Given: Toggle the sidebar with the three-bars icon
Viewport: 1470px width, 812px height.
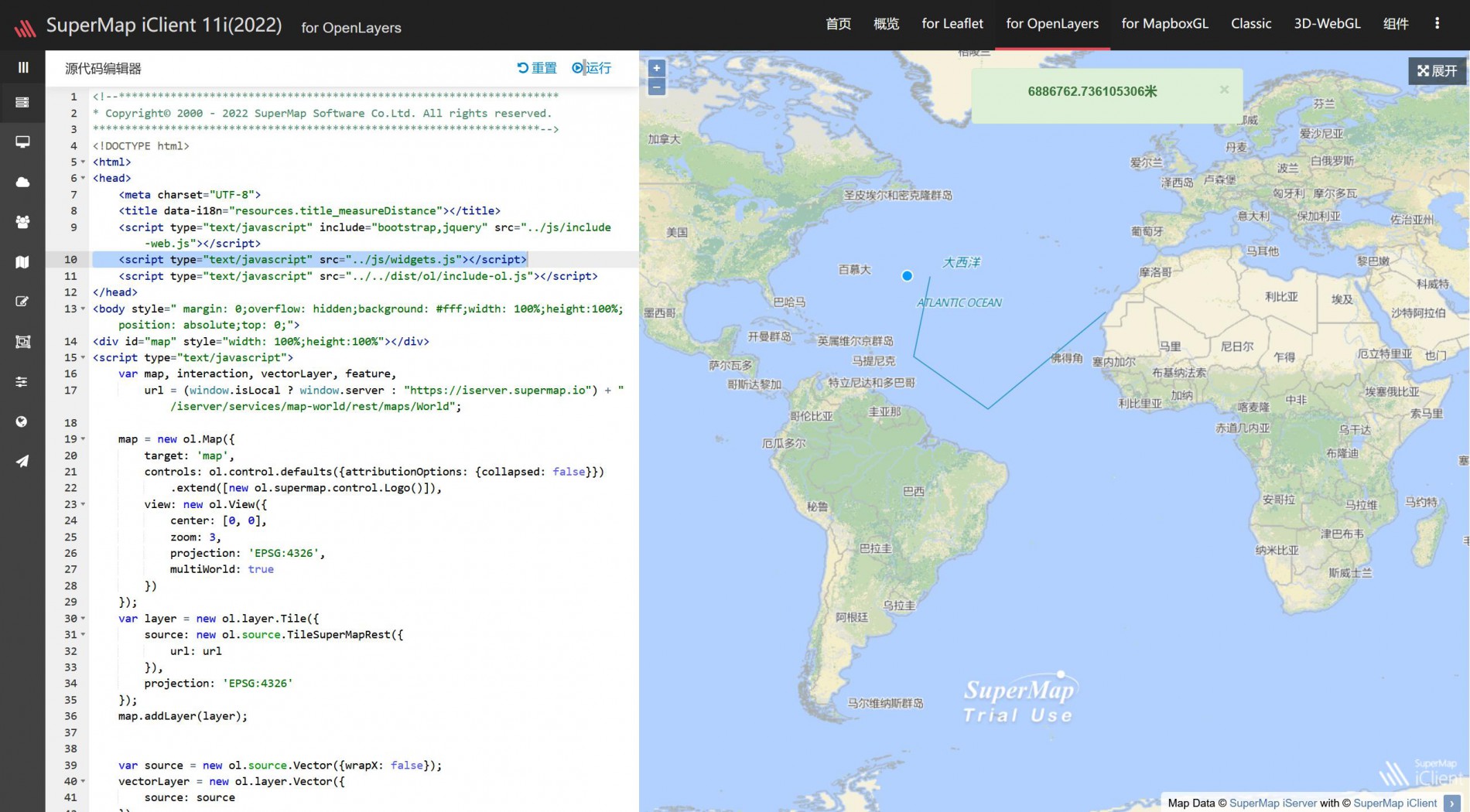Looking at the screenshot, I should coord(22,67).
